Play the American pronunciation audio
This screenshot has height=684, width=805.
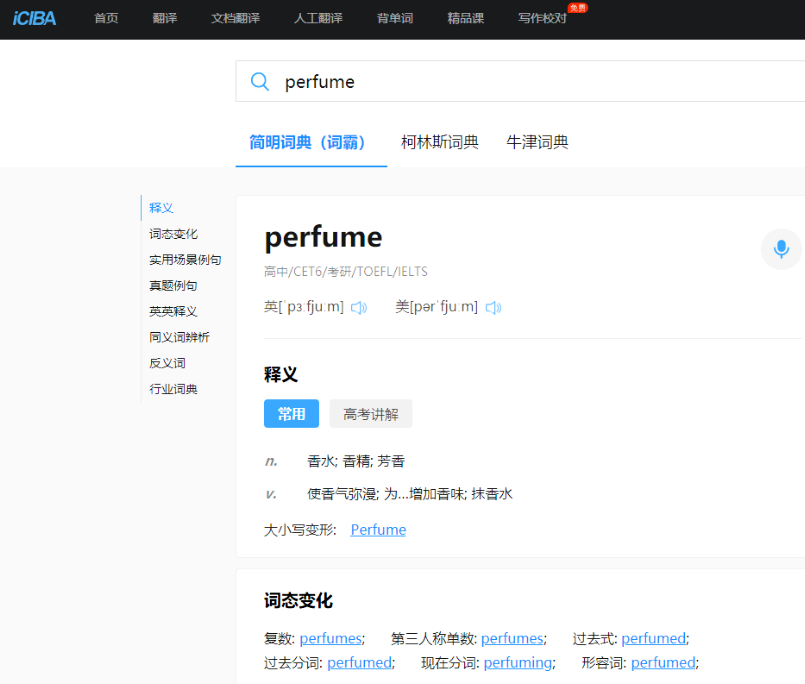tap(493, 308)
